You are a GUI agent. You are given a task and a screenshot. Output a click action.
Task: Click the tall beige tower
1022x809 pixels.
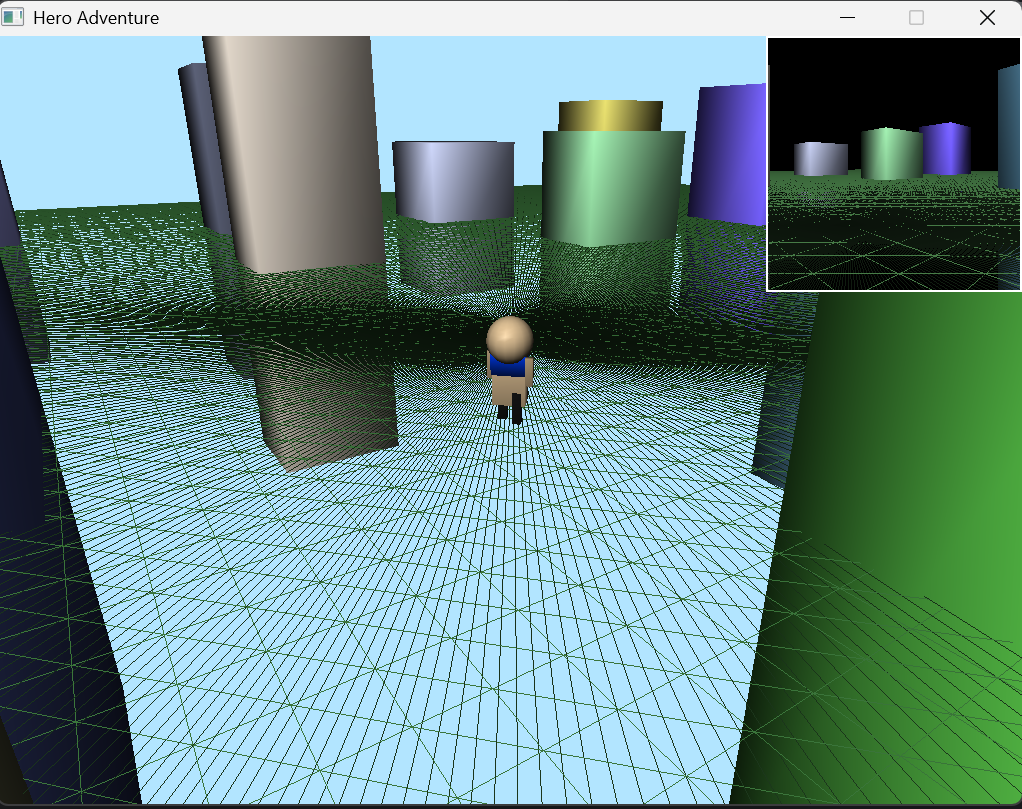point(290,150)
